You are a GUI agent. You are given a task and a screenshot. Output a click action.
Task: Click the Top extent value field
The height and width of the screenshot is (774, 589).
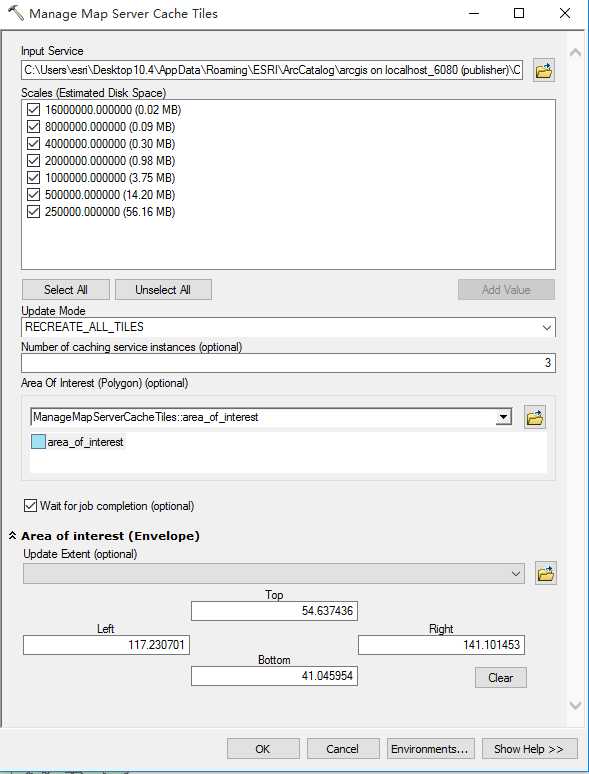tap(274, 611)
